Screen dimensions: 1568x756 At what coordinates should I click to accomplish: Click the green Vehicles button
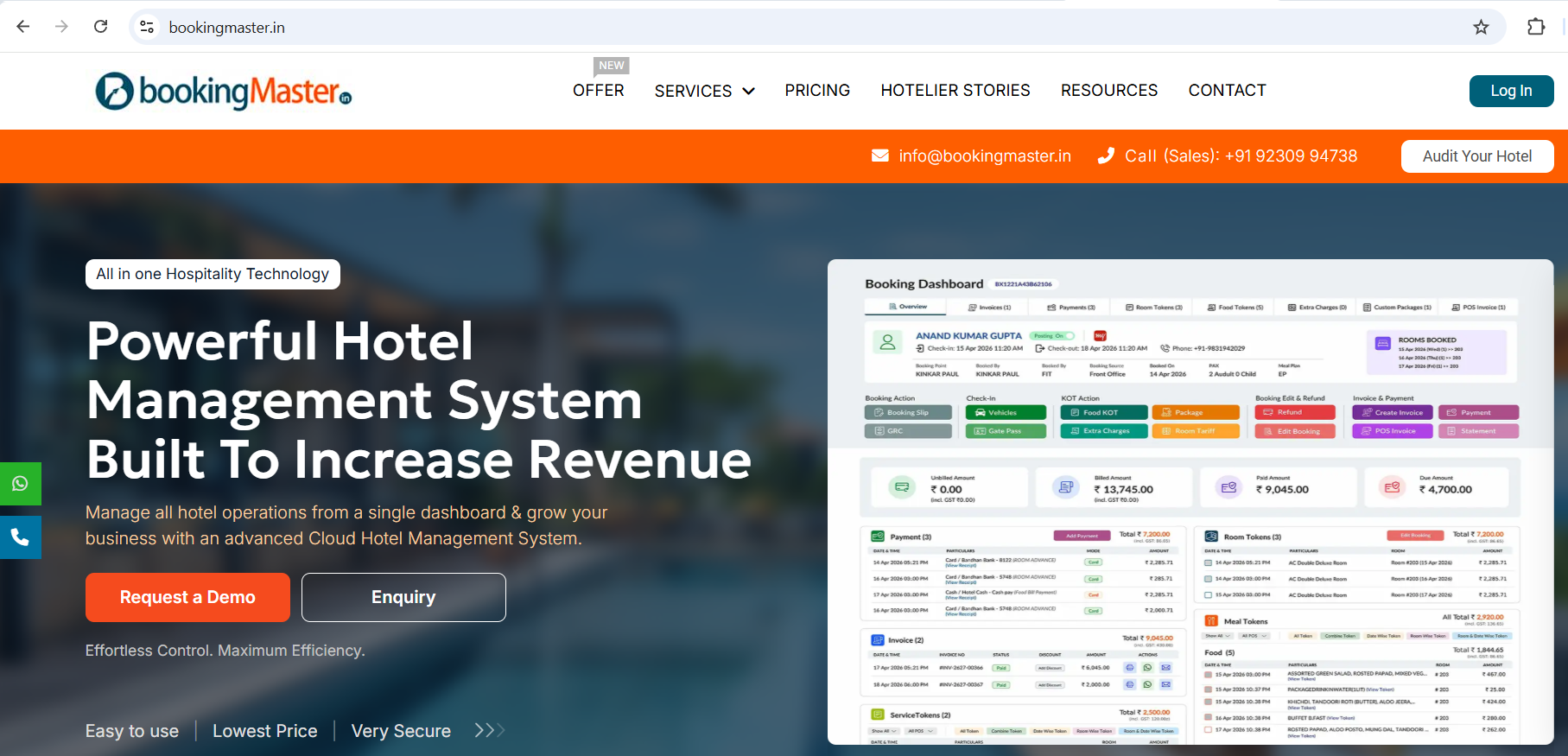pos(1006,413)
